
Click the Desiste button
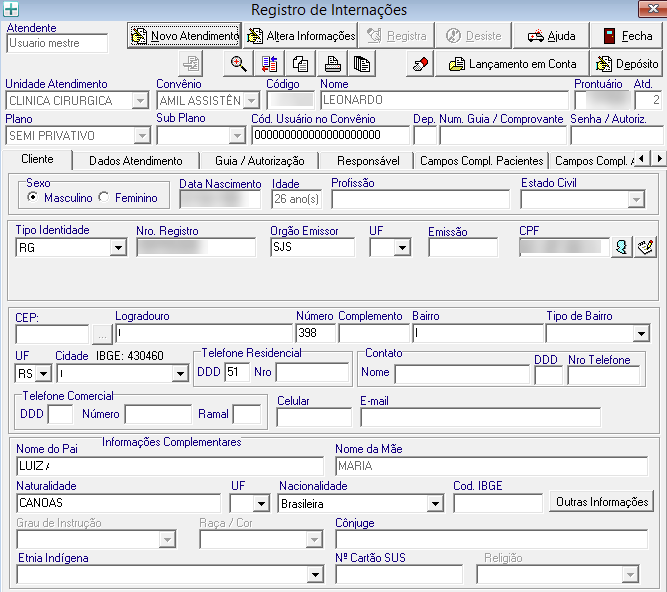pyautogui.click(x=473, y=36)
